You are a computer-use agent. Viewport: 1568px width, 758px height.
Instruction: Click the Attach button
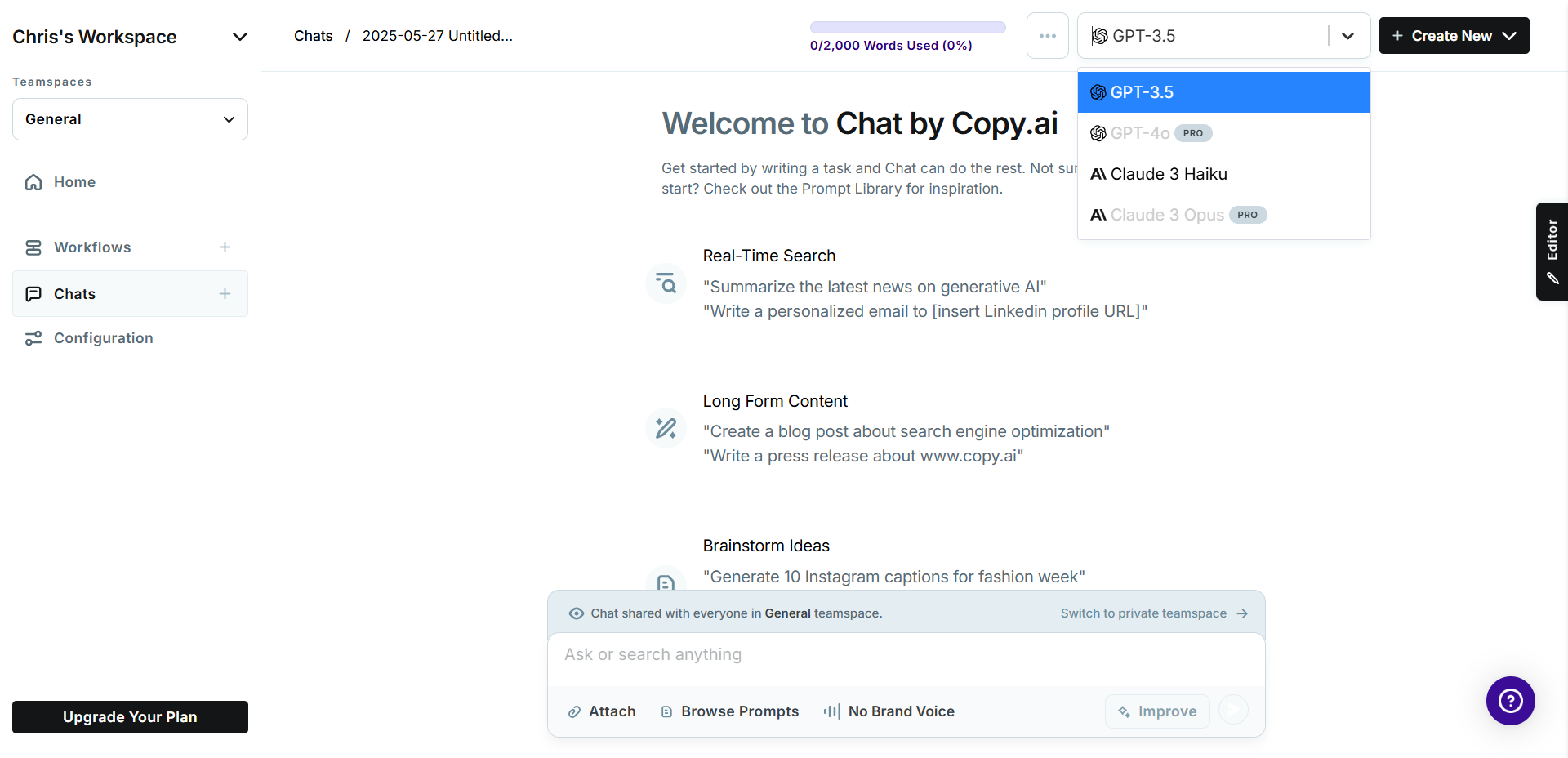tap(602, 711)
